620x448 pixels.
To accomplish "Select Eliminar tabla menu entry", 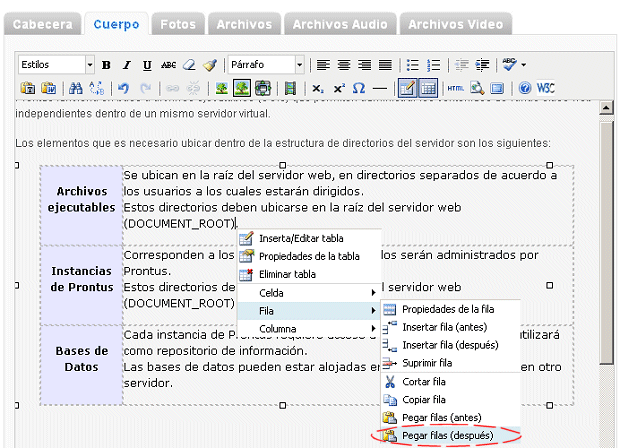I will [309, 274].
